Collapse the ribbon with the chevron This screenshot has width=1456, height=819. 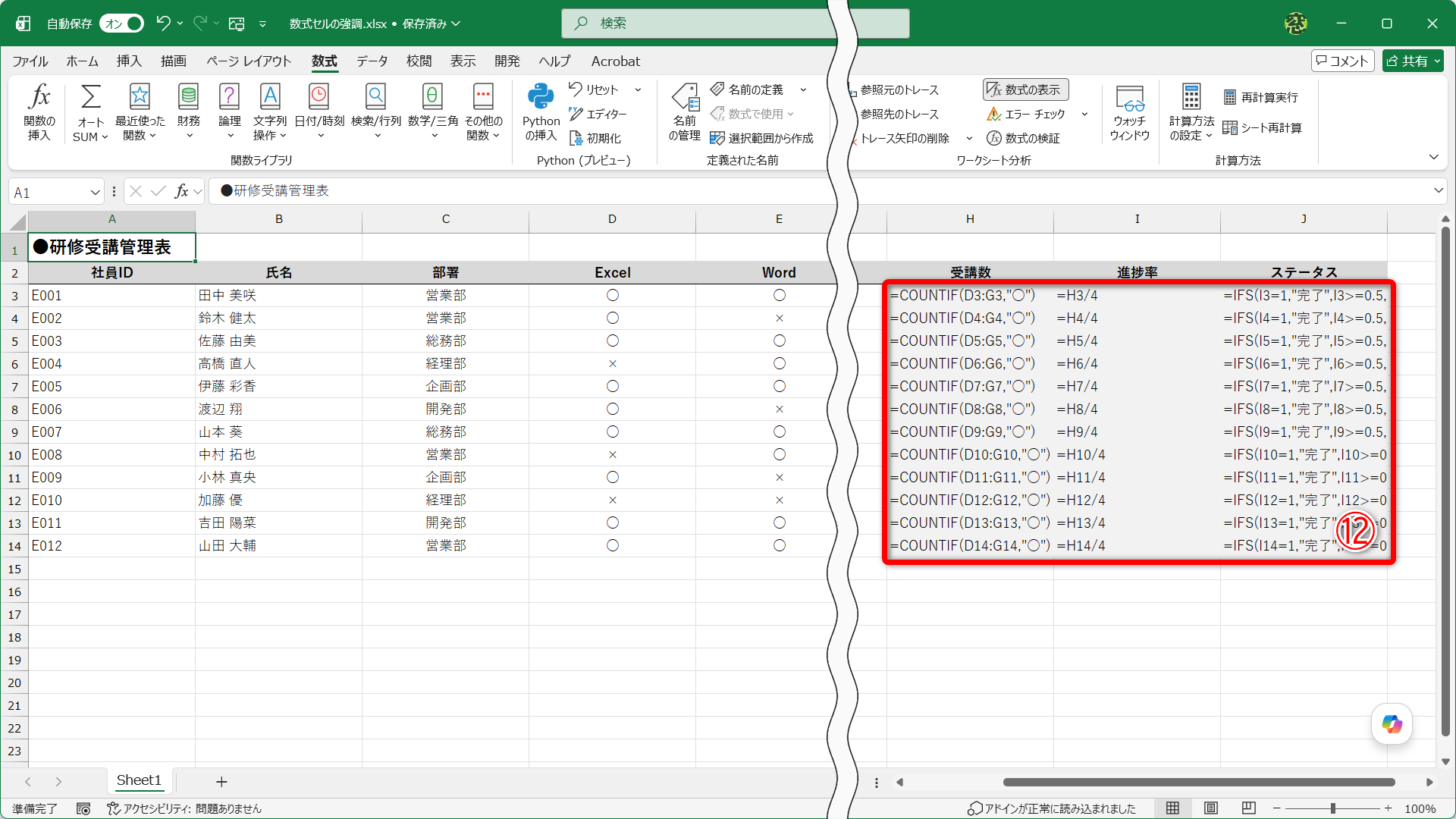1433,157
